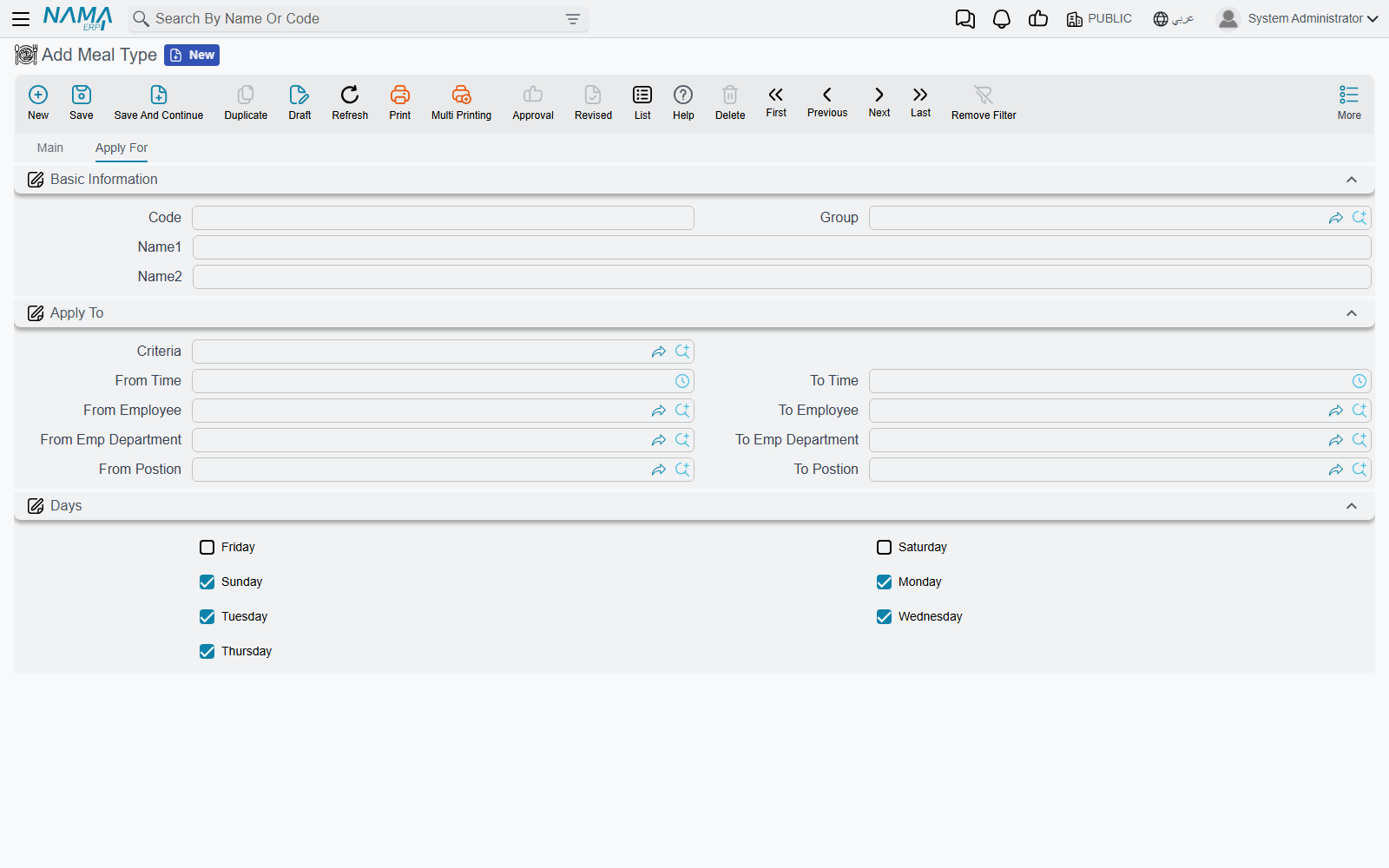Go to the Previous record
1389x868 pixels.
(x=827, y=102)
